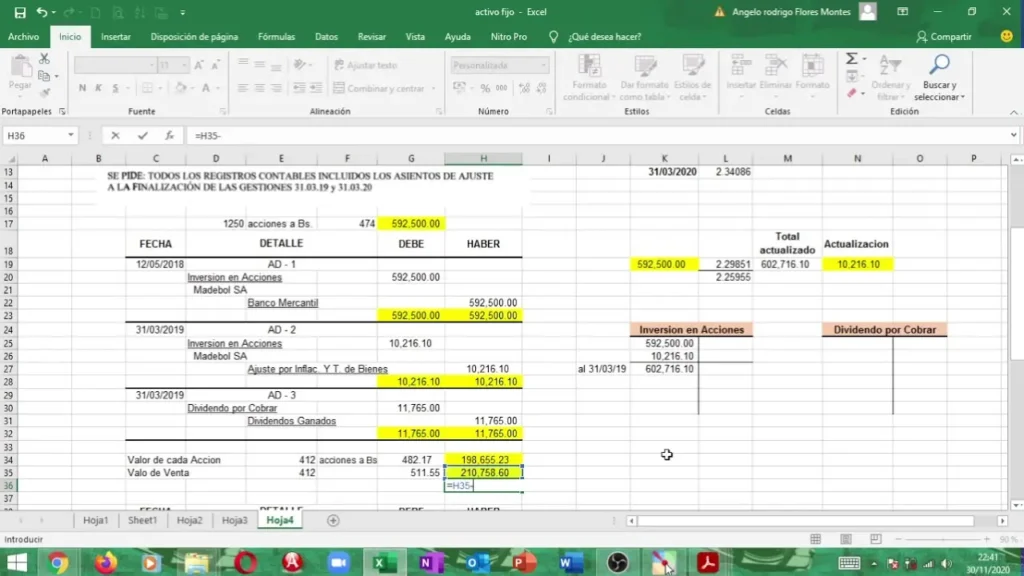Click Estilos de celda icon
This screenshot has height=576, width=1024.
[x=693, y=65]
